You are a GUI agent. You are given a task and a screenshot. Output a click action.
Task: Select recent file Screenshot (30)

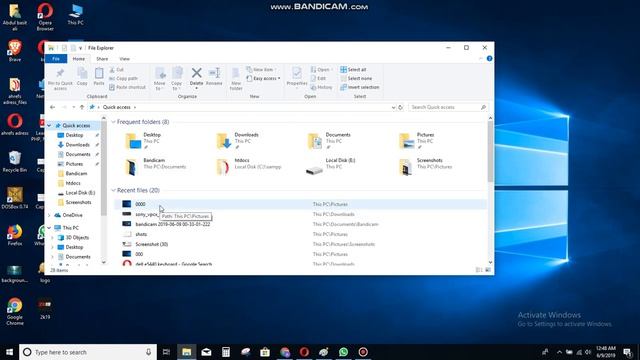[151, 244]
